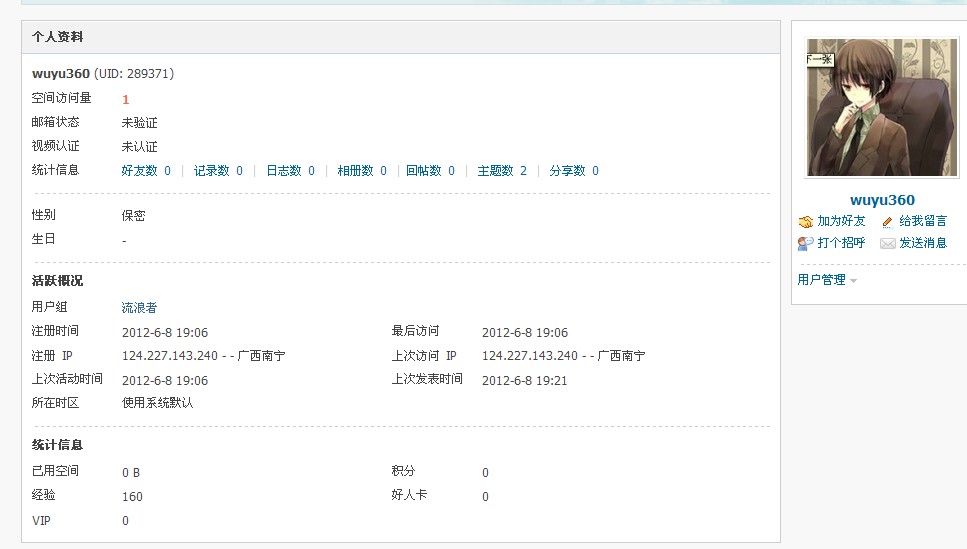967x549 pixels.
Task: Click the 给我留言 link
Action: coord(923,221)
